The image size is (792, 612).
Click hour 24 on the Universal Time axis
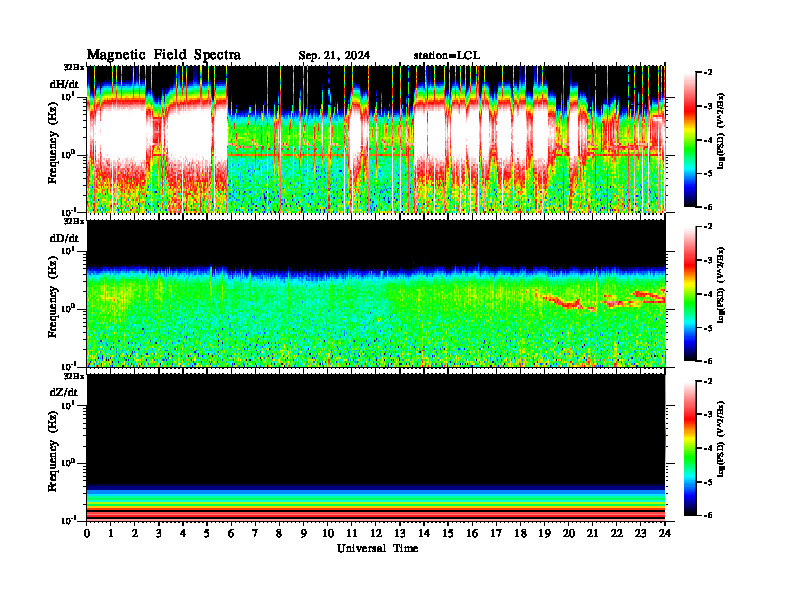tap(665, 533)
